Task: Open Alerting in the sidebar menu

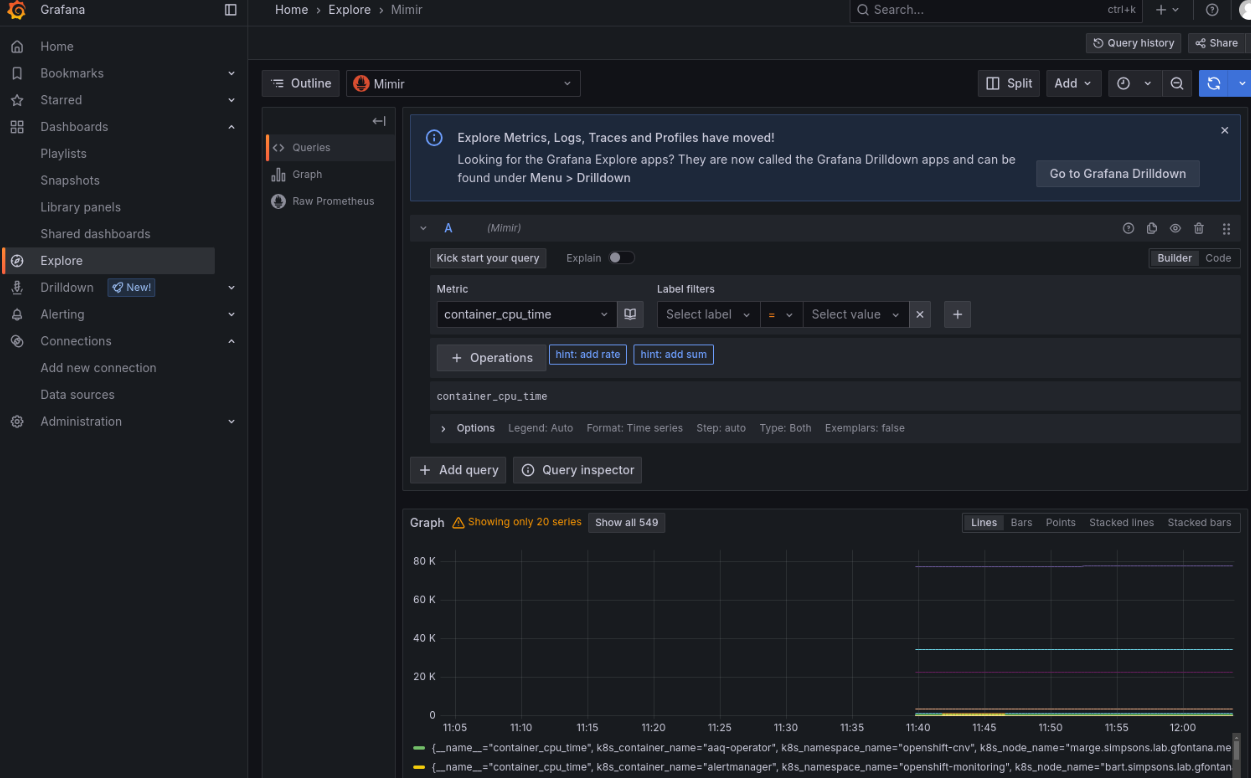Action: (62, 314)
